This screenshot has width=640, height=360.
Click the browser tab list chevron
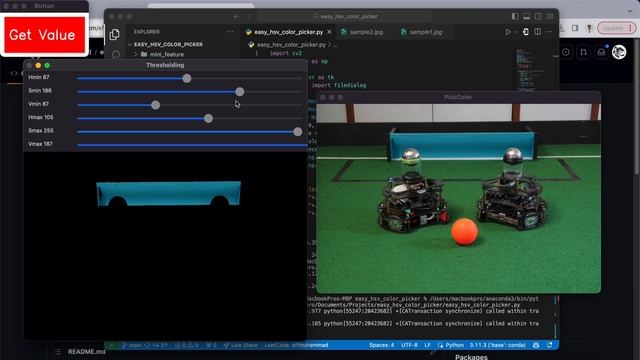[631, 12]
